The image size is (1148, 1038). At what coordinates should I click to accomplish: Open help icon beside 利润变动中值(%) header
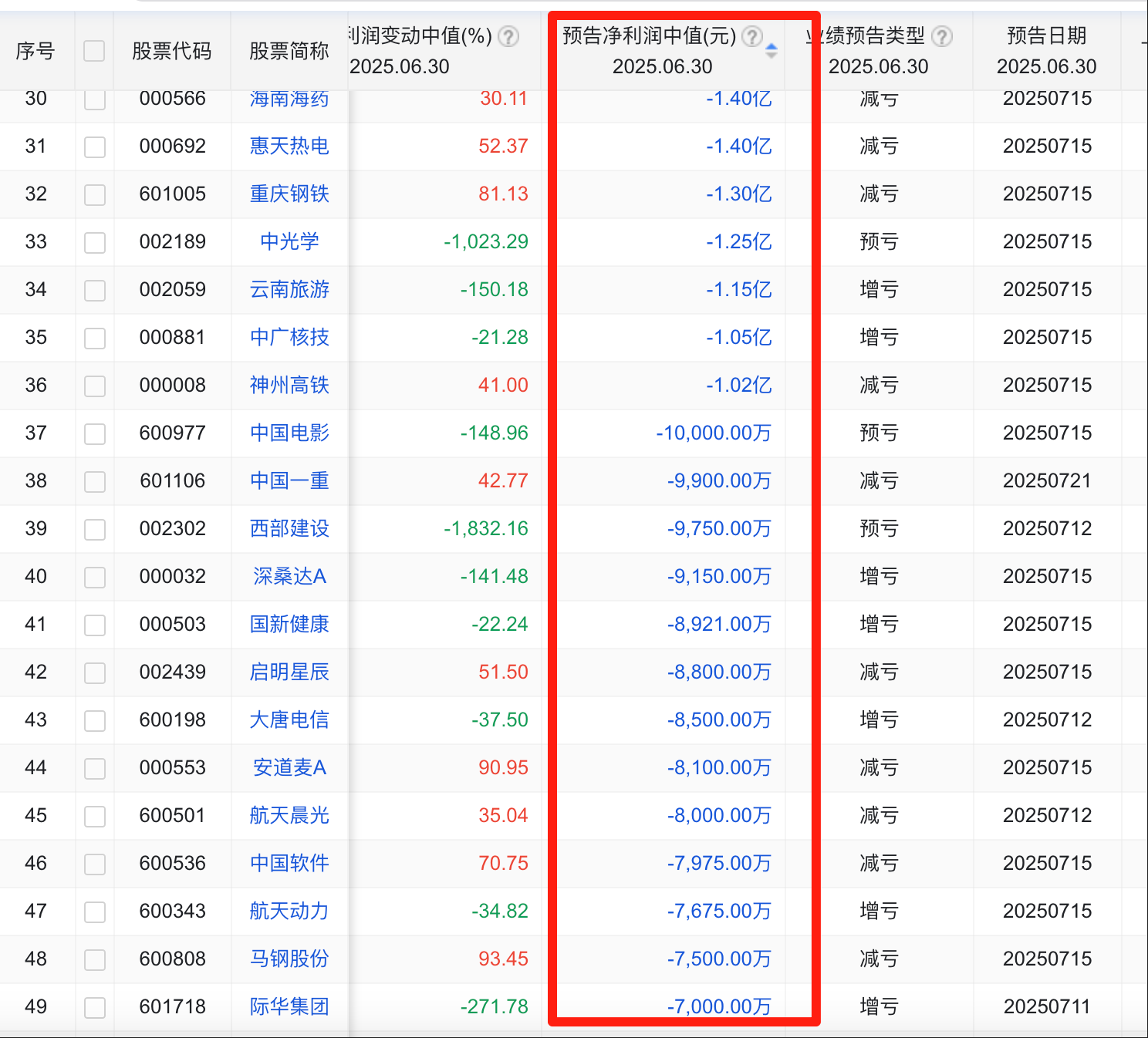(508, 36)
